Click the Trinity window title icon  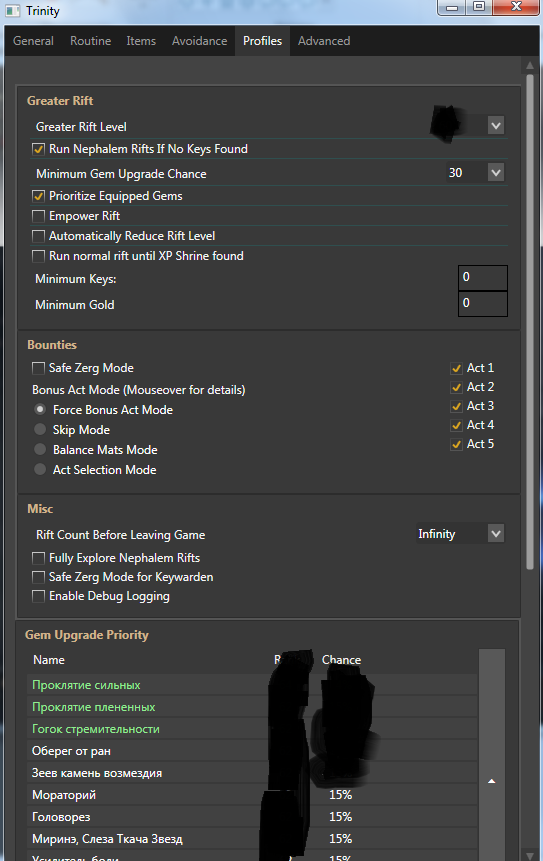(x=12, y=11)
